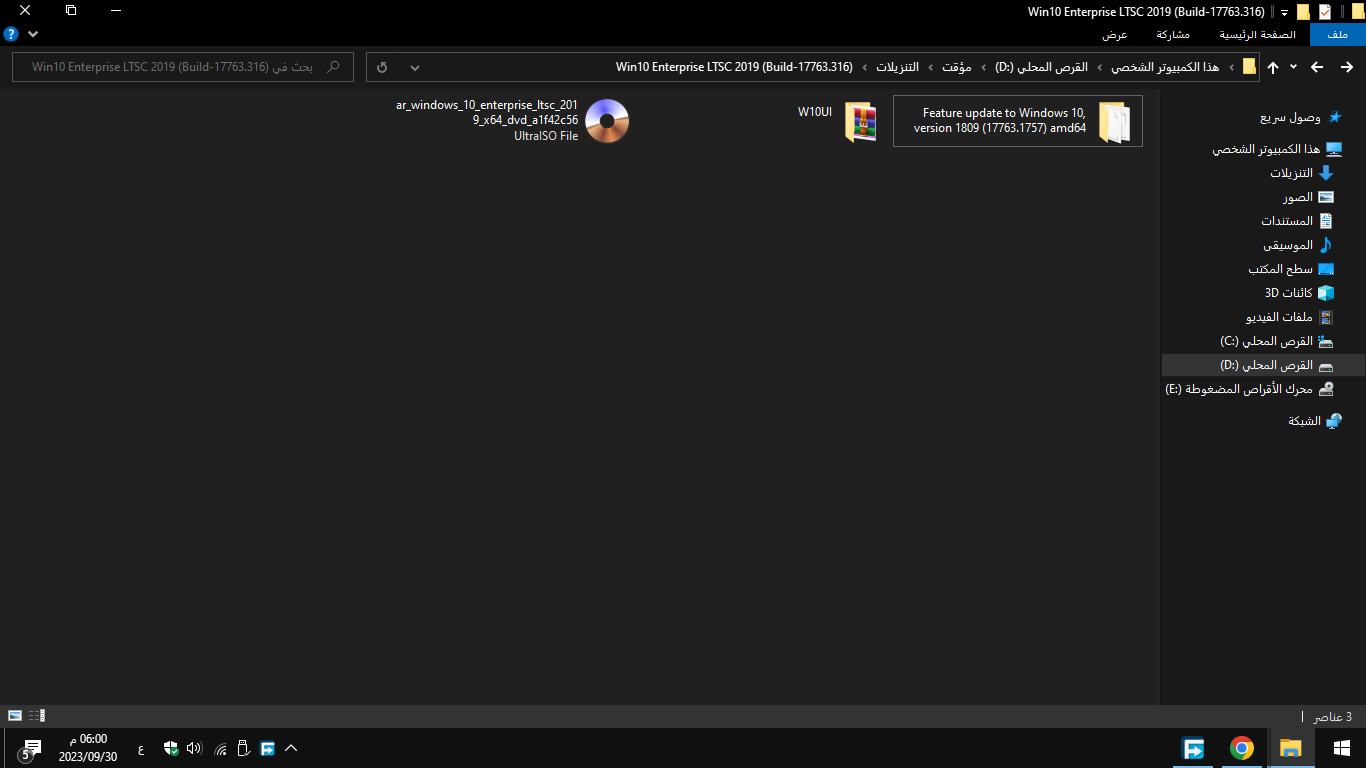Open القرص المحلي (C:) drive in sidebar

(x=1277, y=341)
